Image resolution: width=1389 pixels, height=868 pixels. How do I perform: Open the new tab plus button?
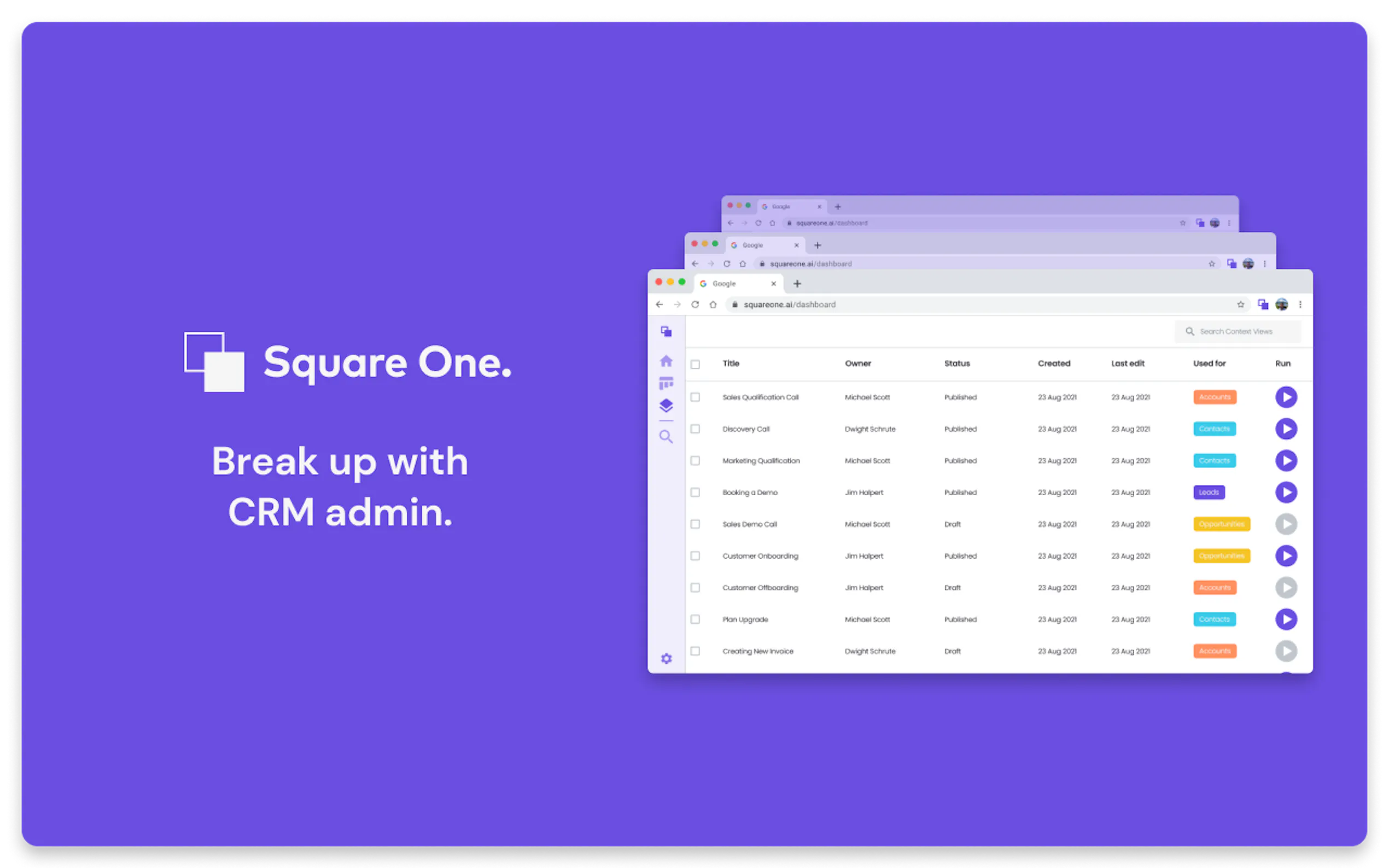click(797, 284)
